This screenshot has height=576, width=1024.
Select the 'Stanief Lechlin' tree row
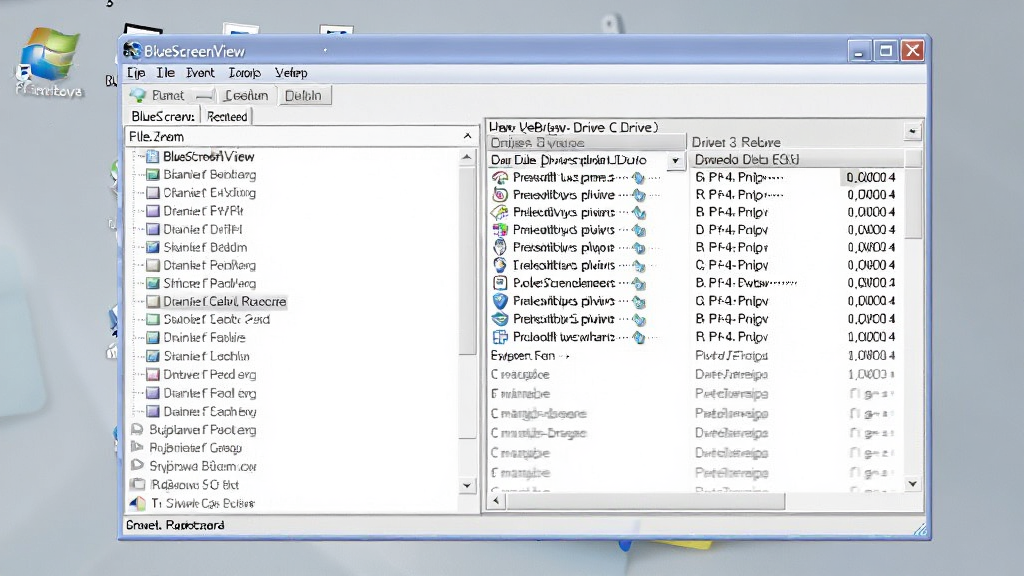click(206, 356)
